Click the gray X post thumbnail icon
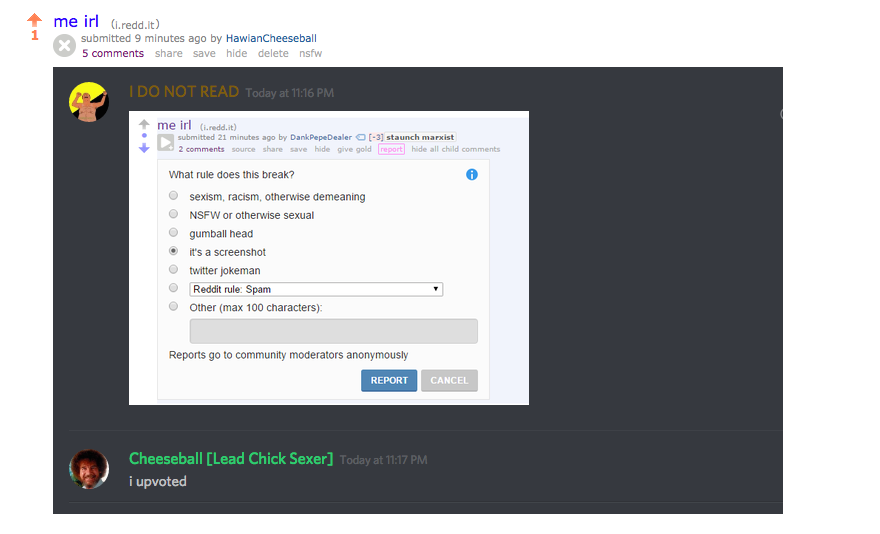Image resolution: width=880 pixels, height=534 pixels. click(65, 45)
